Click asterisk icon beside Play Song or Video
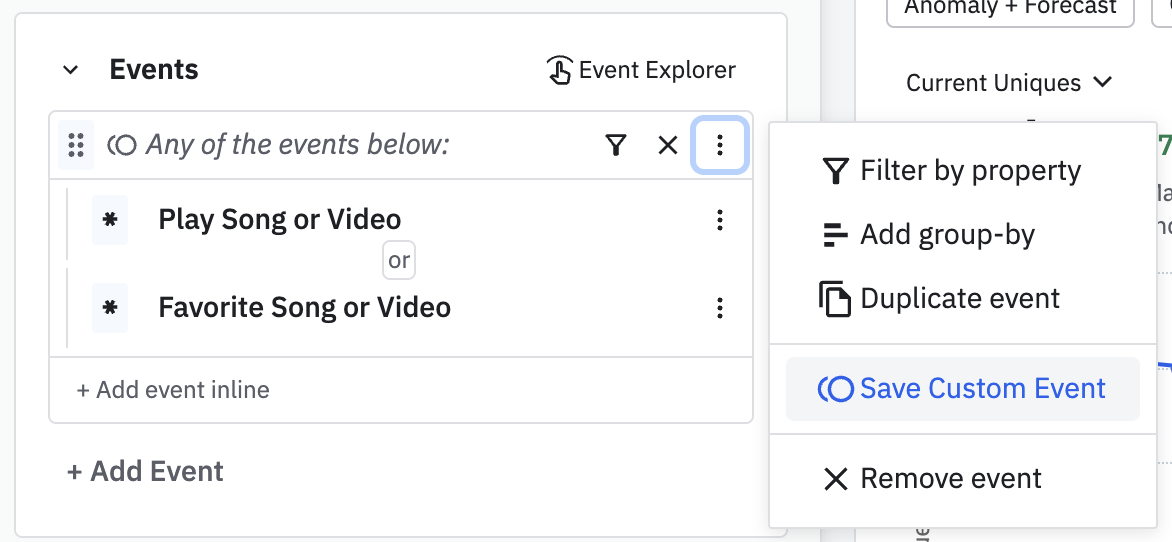This screenshot has height=542, width=1172. [x=110, y=220]
